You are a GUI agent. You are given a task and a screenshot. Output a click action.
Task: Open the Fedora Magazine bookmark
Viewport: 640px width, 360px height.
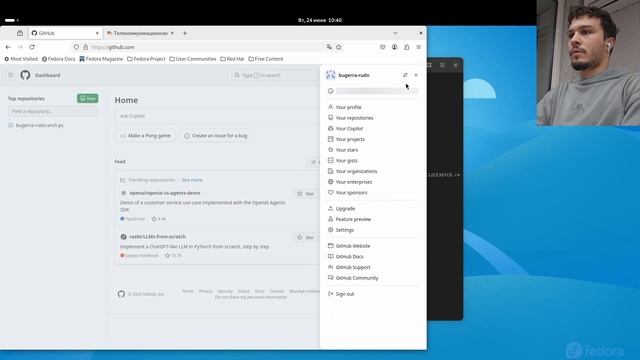[x=101, y=59]
